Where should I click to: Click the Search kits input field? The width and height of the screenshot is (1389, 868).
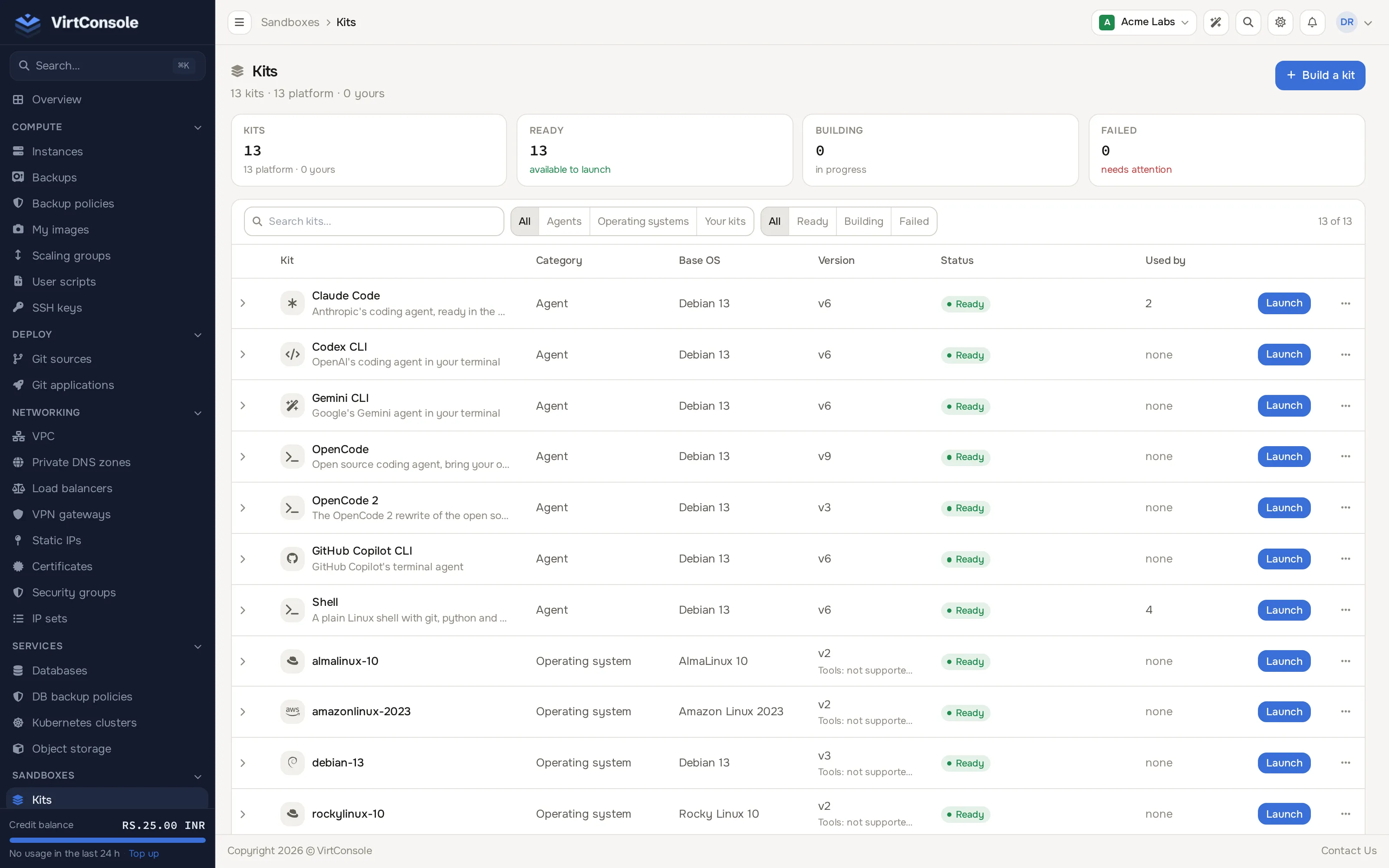tap(374, 222)
